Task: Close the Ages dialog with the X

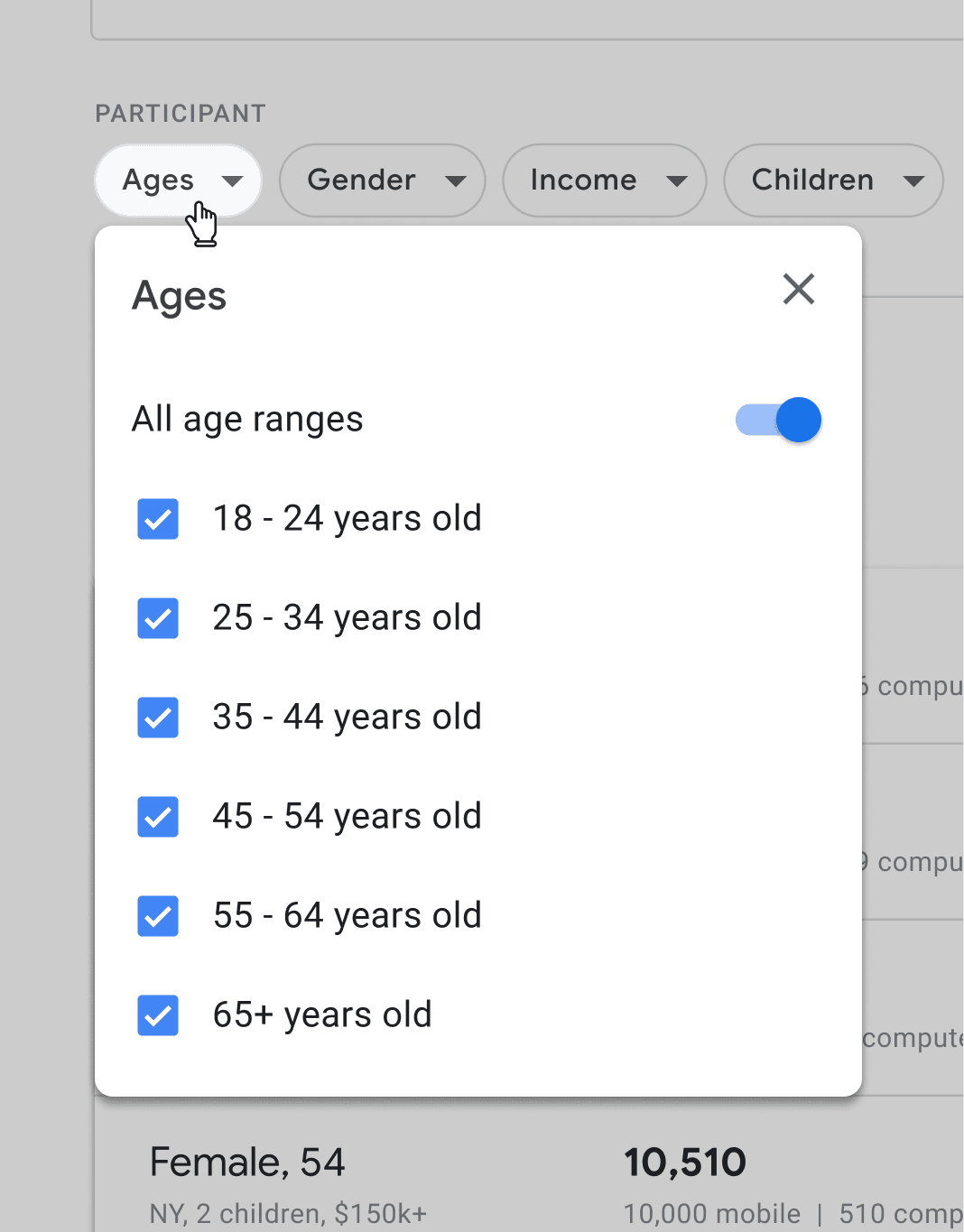Action: pos(798,290)
